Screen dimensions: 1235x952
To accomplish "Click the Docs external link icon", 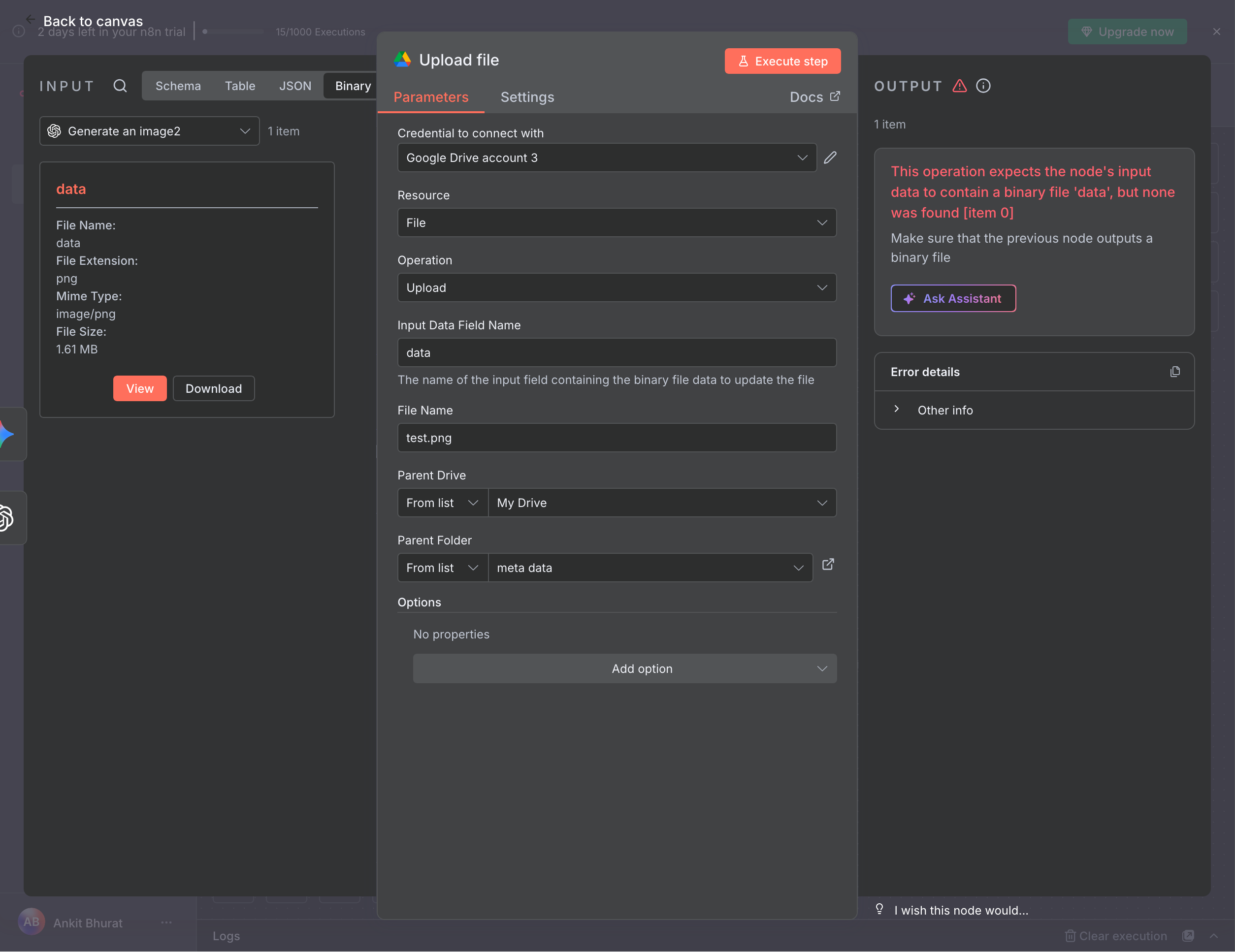I will click(x=835, y=96).
